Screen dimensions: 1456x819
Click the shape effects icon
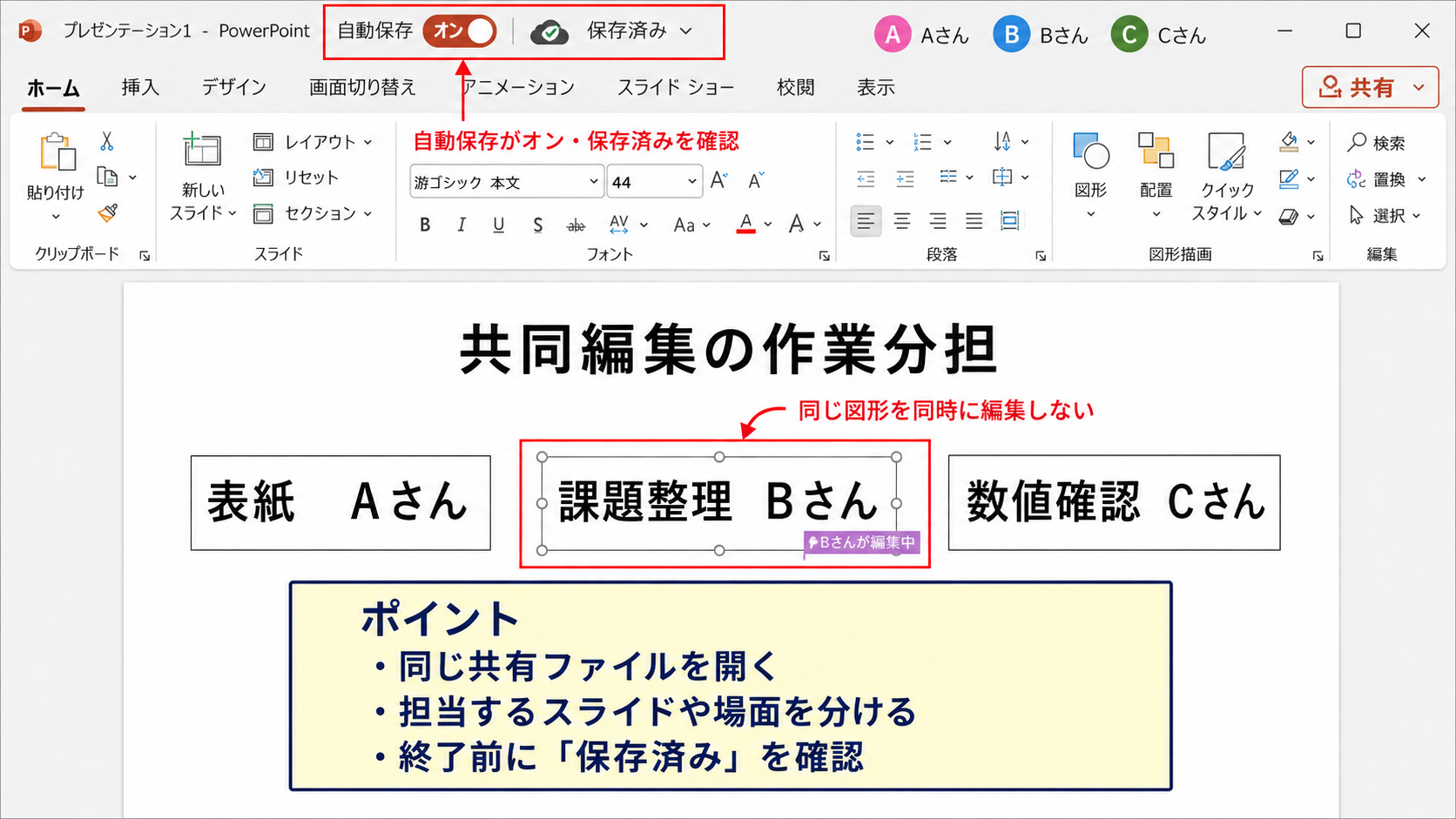tap(1289, 216)
